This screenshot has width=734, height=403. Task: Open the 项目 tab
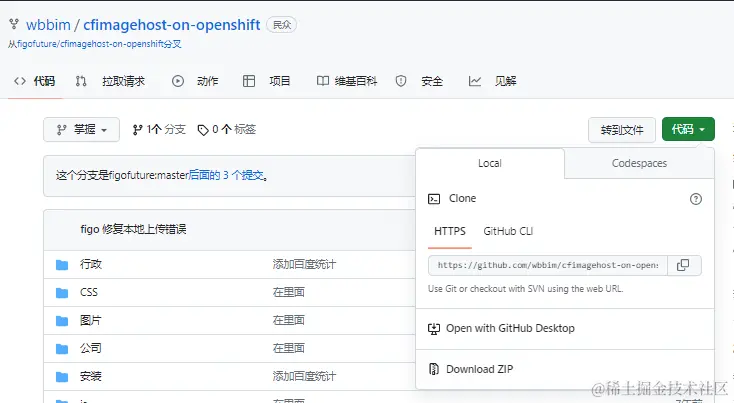pos(280,81)
